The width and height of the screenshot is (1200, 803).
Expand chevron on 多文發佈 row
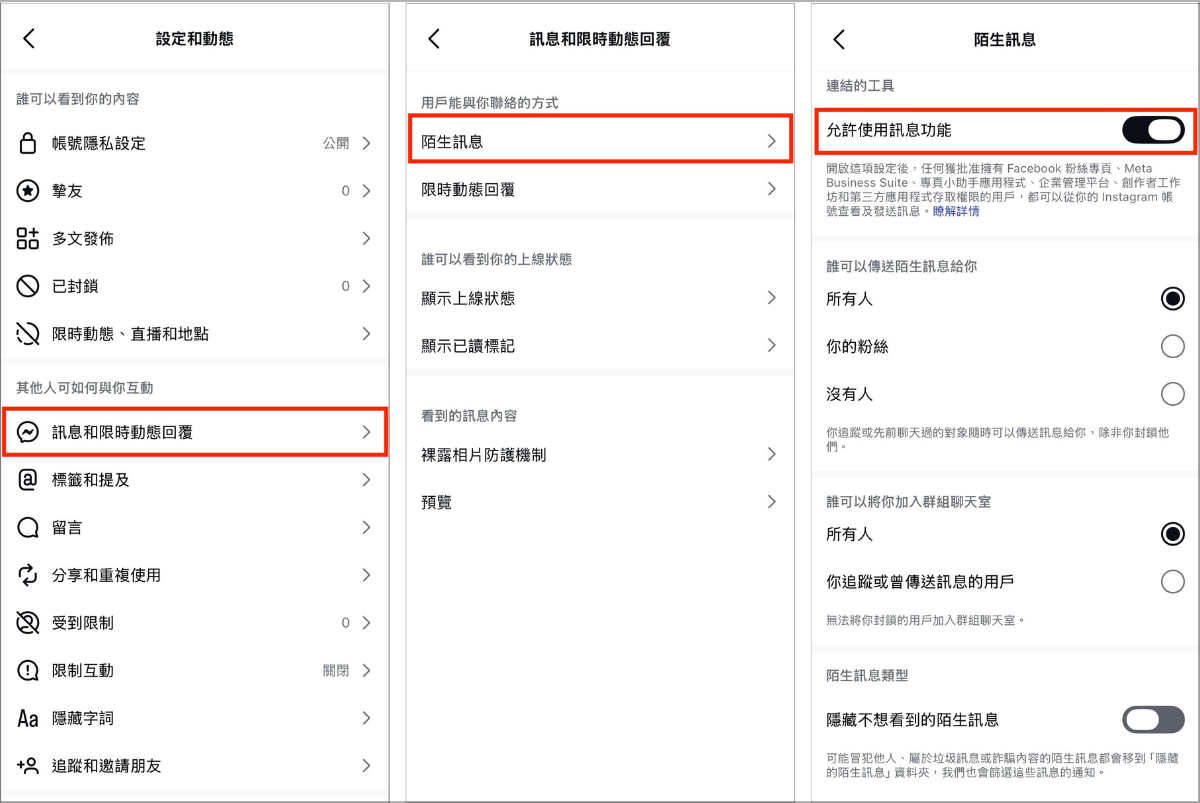[x=366, y=238]
